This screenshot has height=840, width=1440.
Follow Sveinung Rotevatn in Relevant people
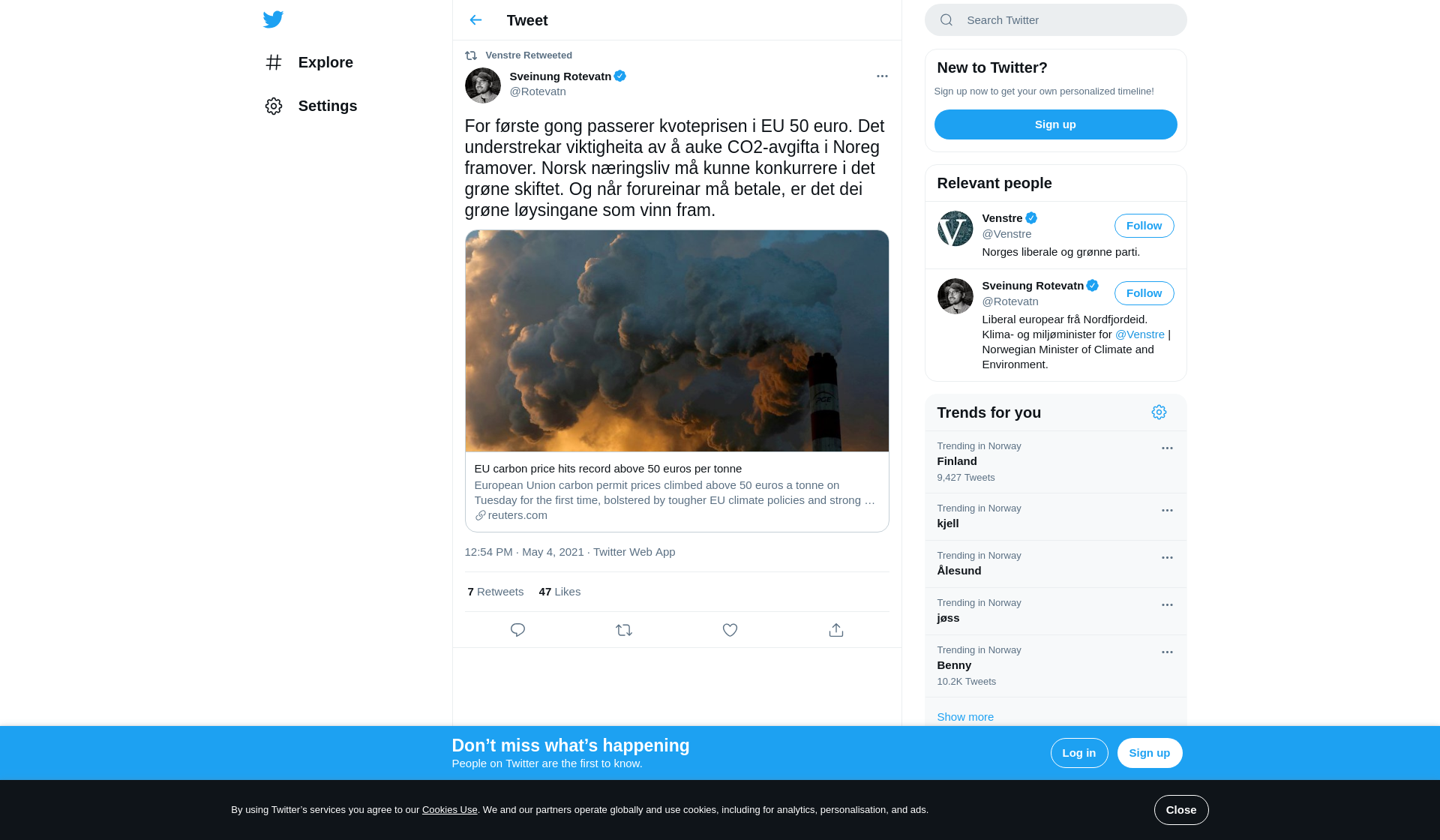(x=1144, y=293)
